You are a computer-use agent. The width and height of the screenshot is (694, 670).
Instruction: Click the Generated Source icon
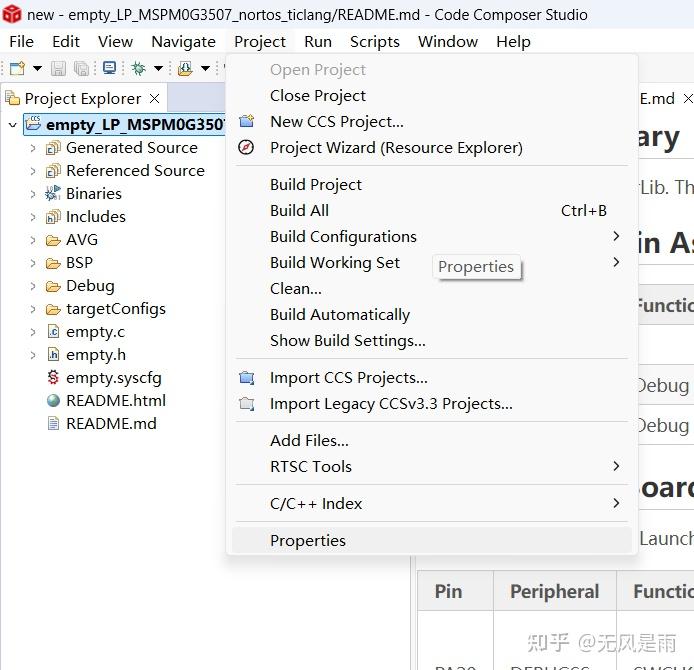click(53, 148)
